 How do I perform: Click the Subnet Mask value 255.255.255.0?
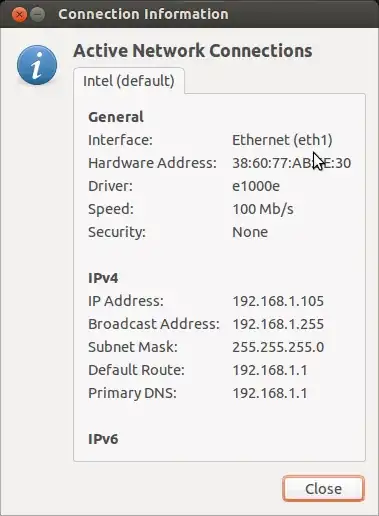coord(278,347)
